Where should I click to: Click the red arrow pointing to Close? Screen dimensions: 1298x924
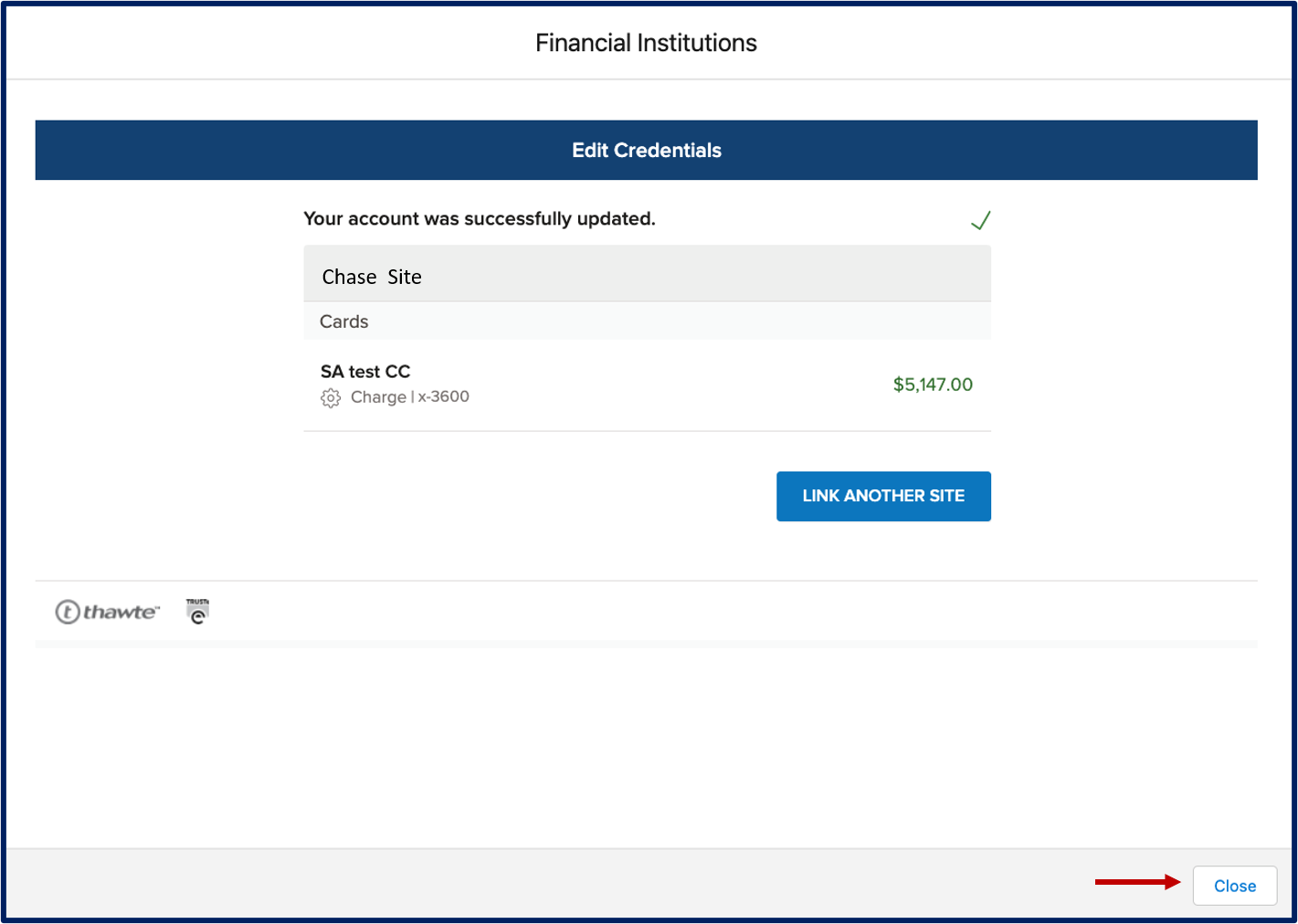click(x=1138, y=882)
